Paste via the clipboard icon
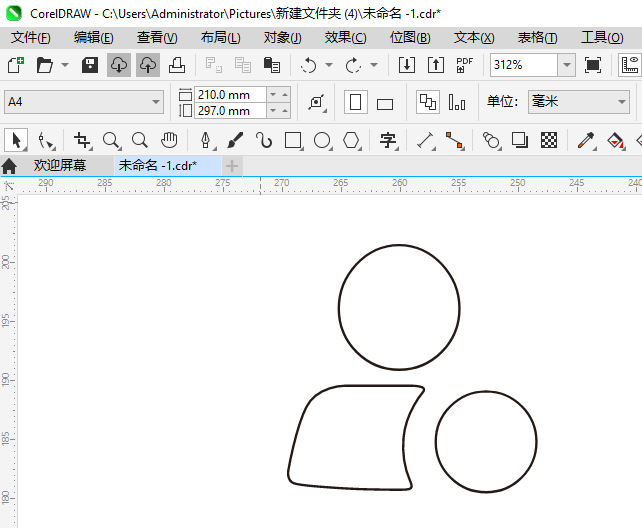642x528 pixels. pos(272,65)
